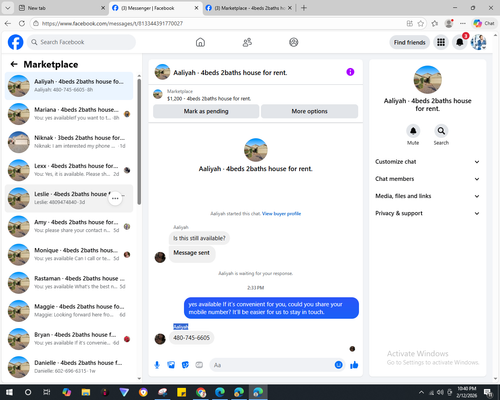500x400 pixels.
Task: Open Danielle's conversation in the list
Action: (x=69, y=367)
